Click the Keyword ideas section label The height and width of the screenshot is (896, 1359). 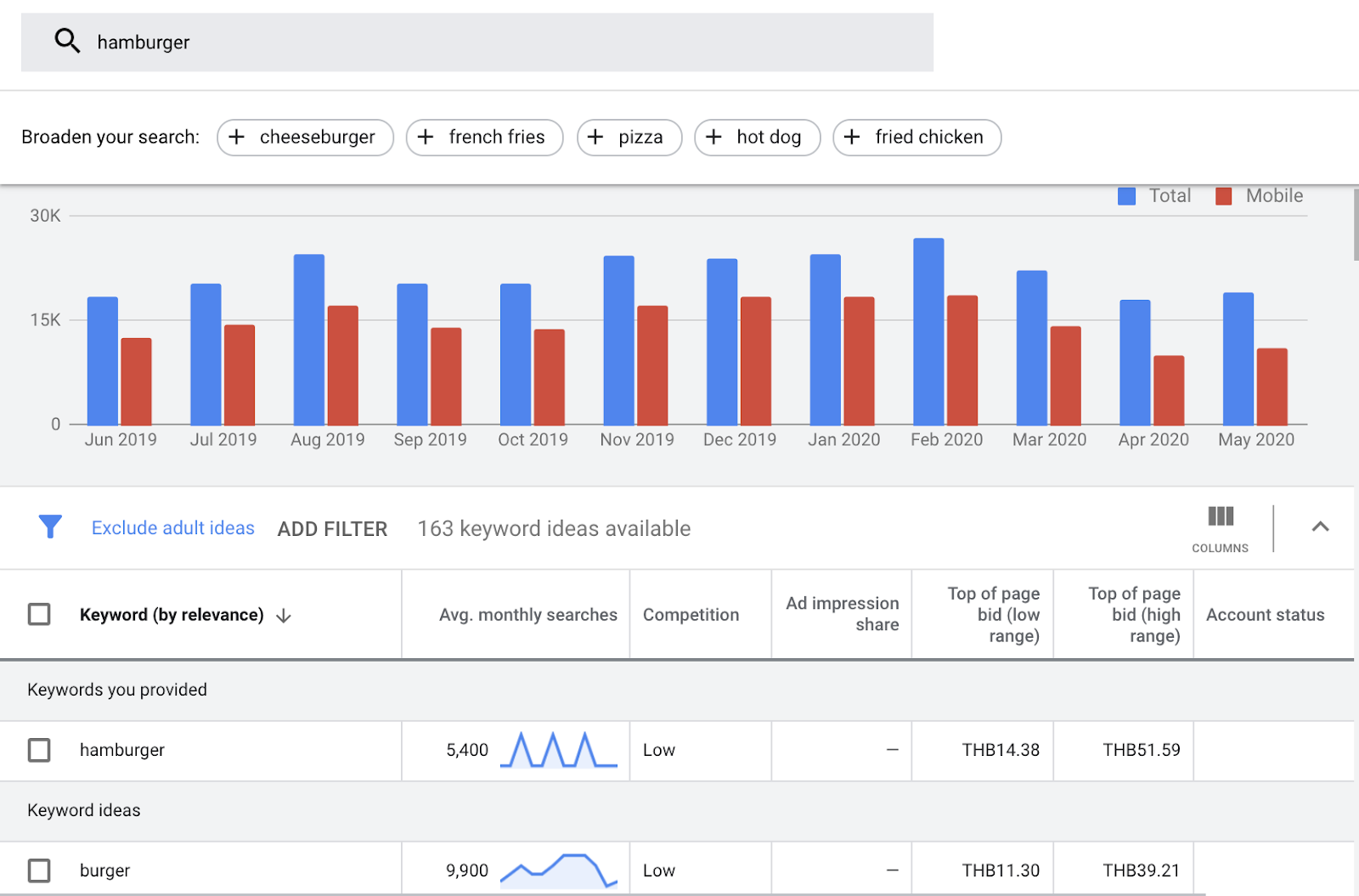pos(84,810)
